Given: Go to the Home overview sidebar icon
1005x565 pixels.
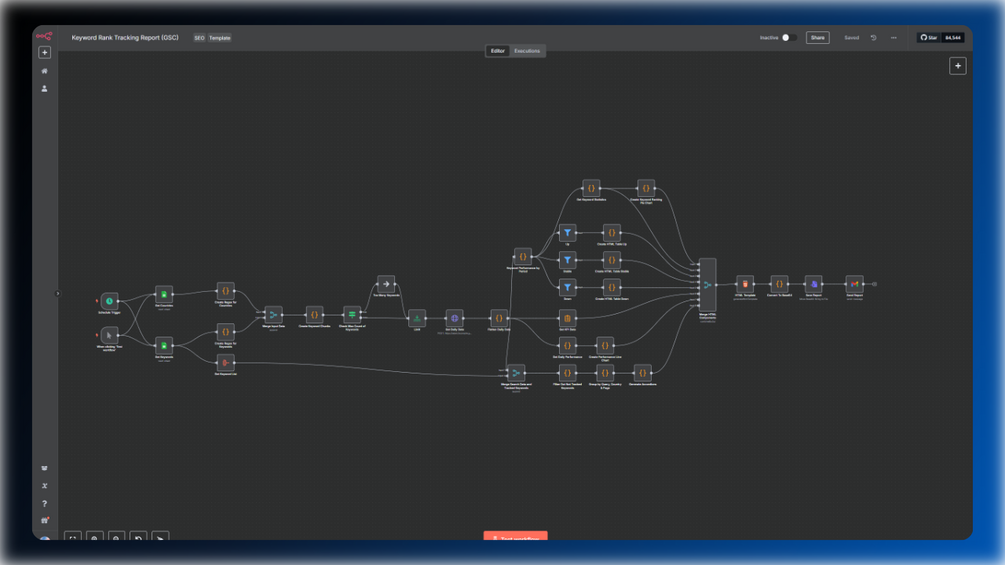Looking at the screenshot, I should [44, 71].
